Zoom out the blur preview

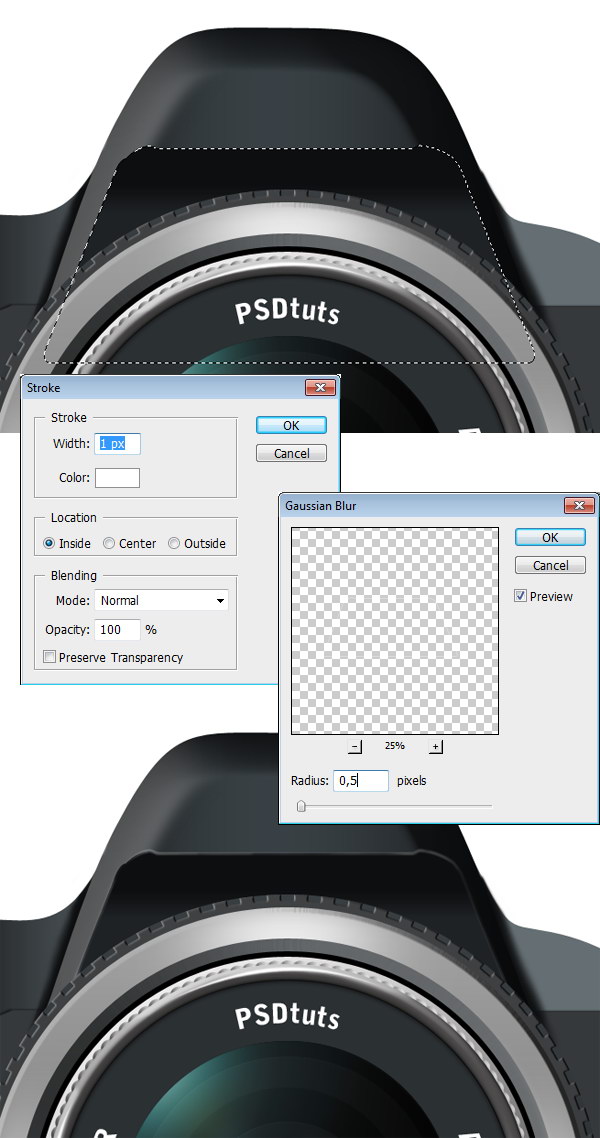click(355, 747)
